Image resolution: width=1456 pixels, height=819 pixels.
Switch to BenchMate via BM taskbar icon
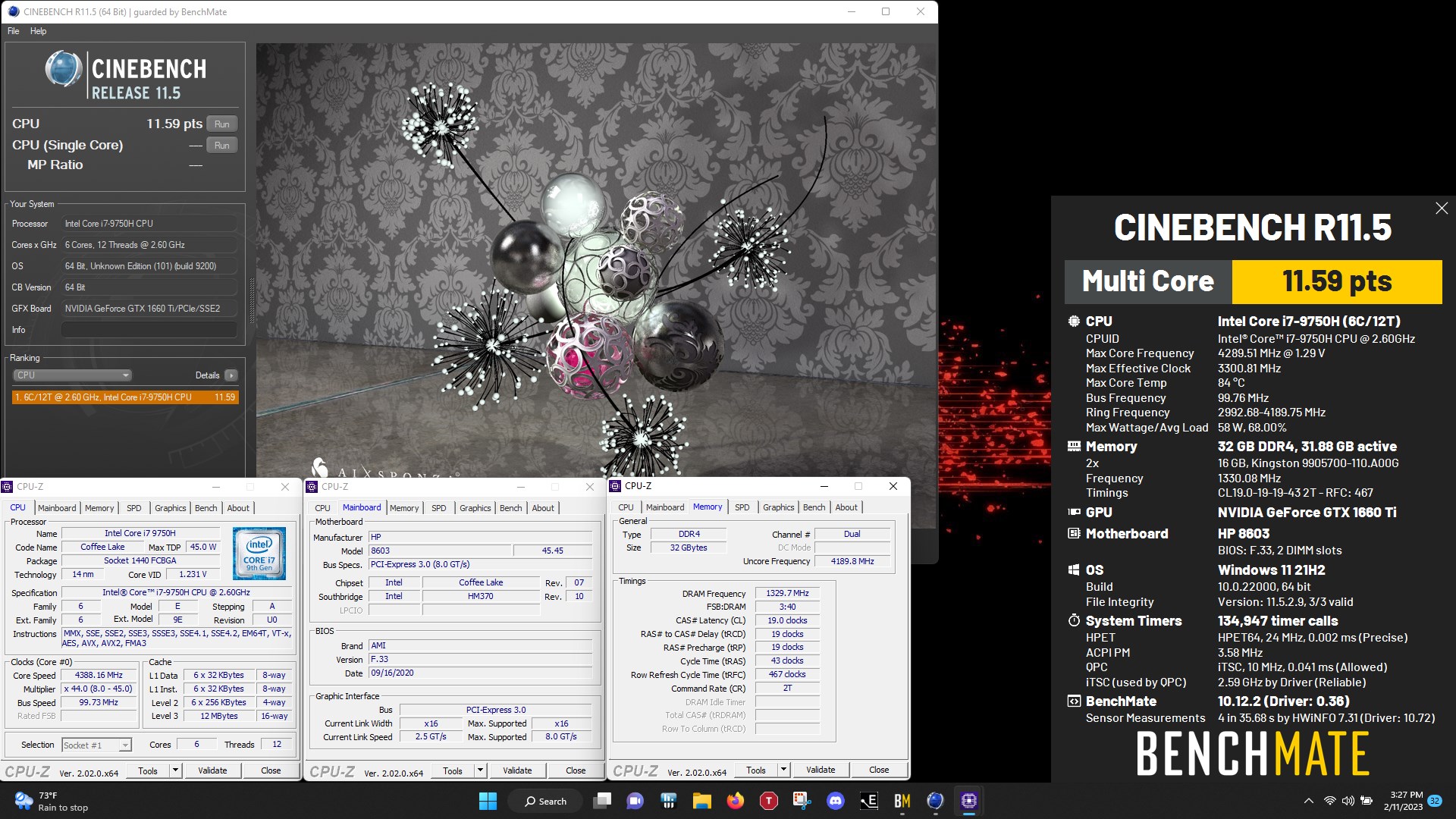coord(902,801)
